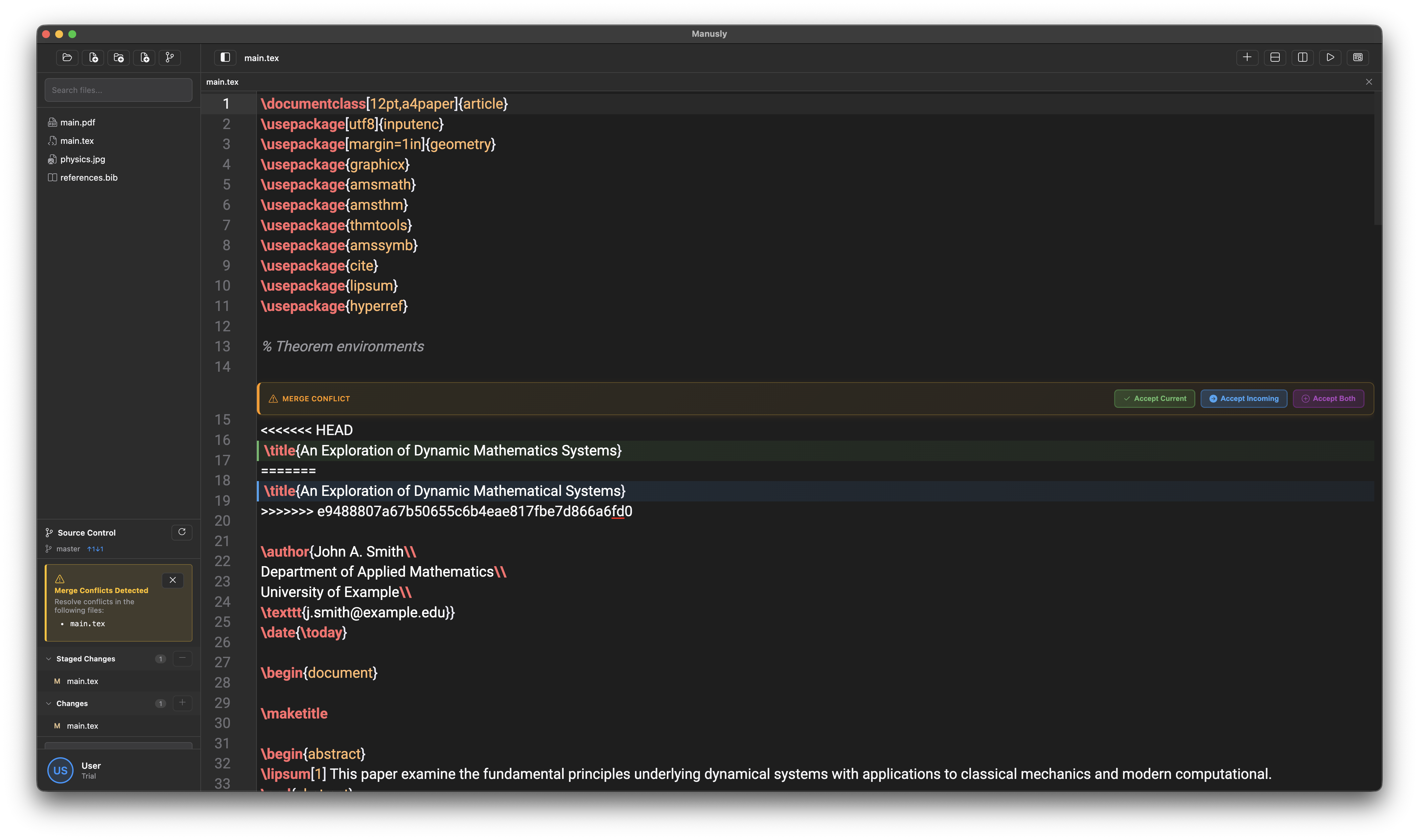Toggle vertical editor split
This screenshot has width=1419, height=840.
(x=1302, y=57)
